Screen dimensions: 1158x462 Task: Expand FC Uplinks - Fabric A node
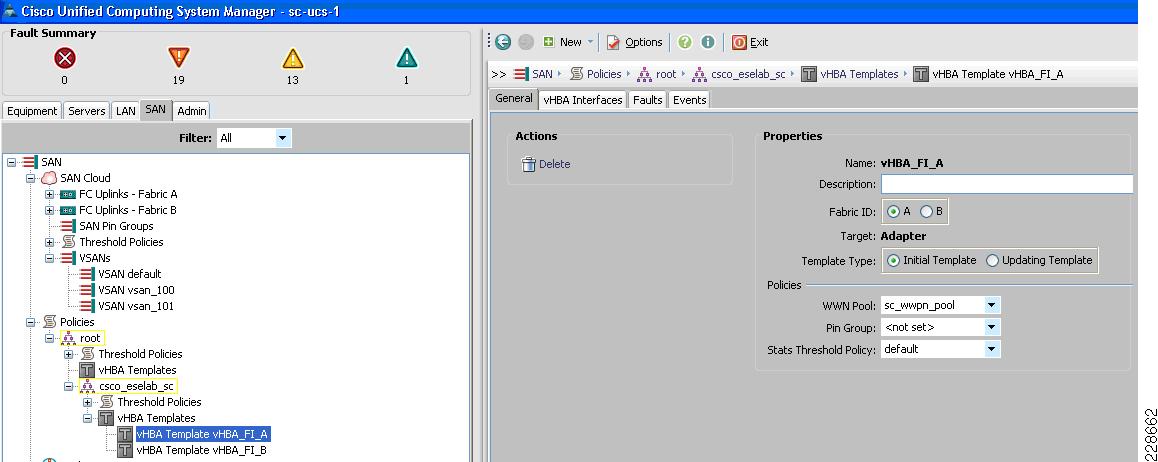point(49,194)
